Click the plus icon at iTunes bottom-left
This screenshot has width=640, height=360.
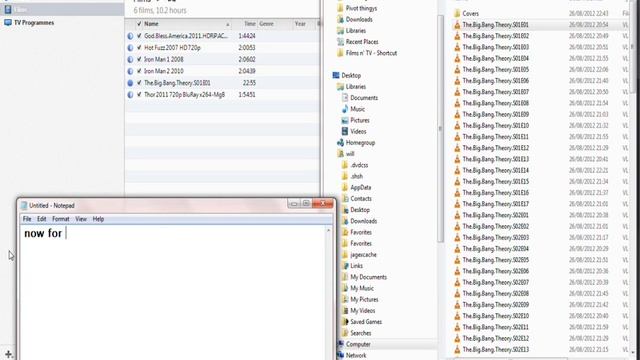9,355
